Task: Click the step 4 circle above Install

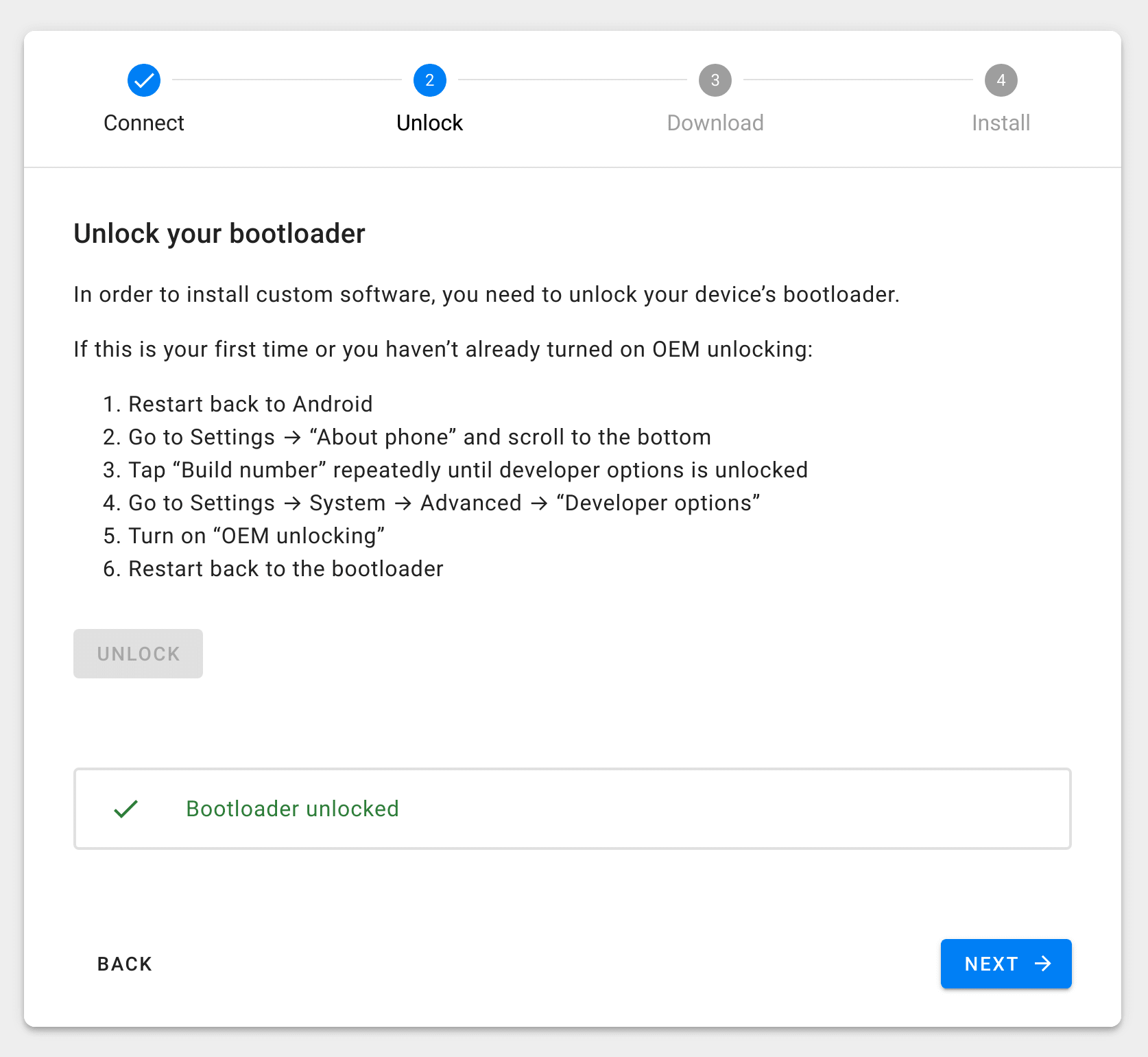Action: [1001, 80]
